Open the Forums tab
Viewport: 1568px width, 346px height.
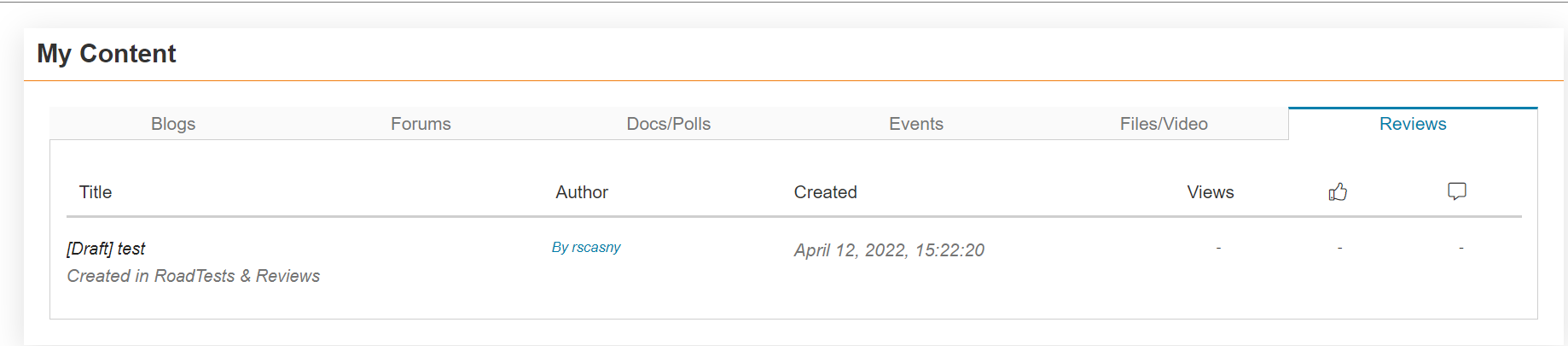click(421, 124)
